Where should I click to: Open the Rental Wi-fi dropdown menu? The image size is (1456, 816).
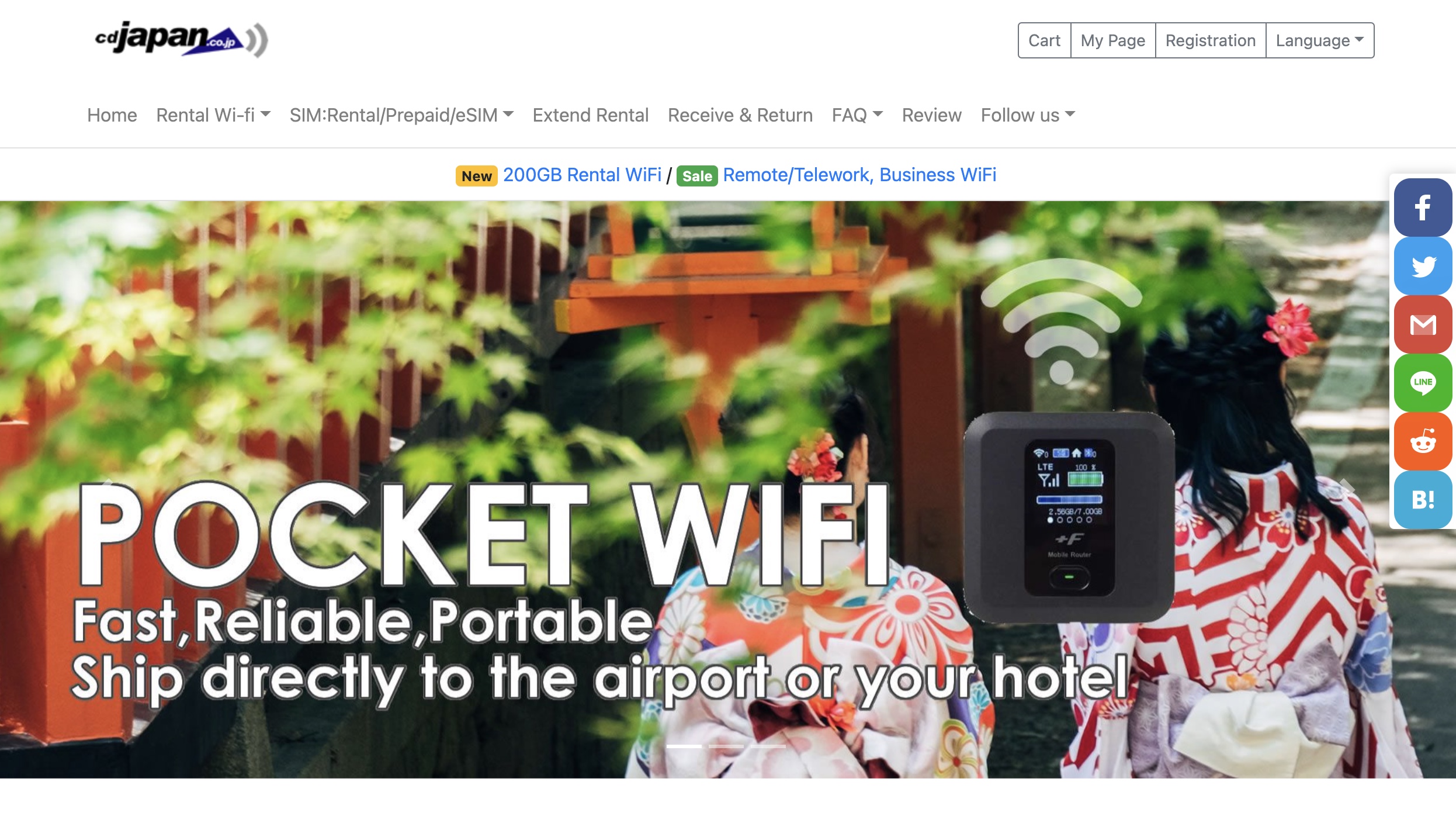[x=213, y=115]
